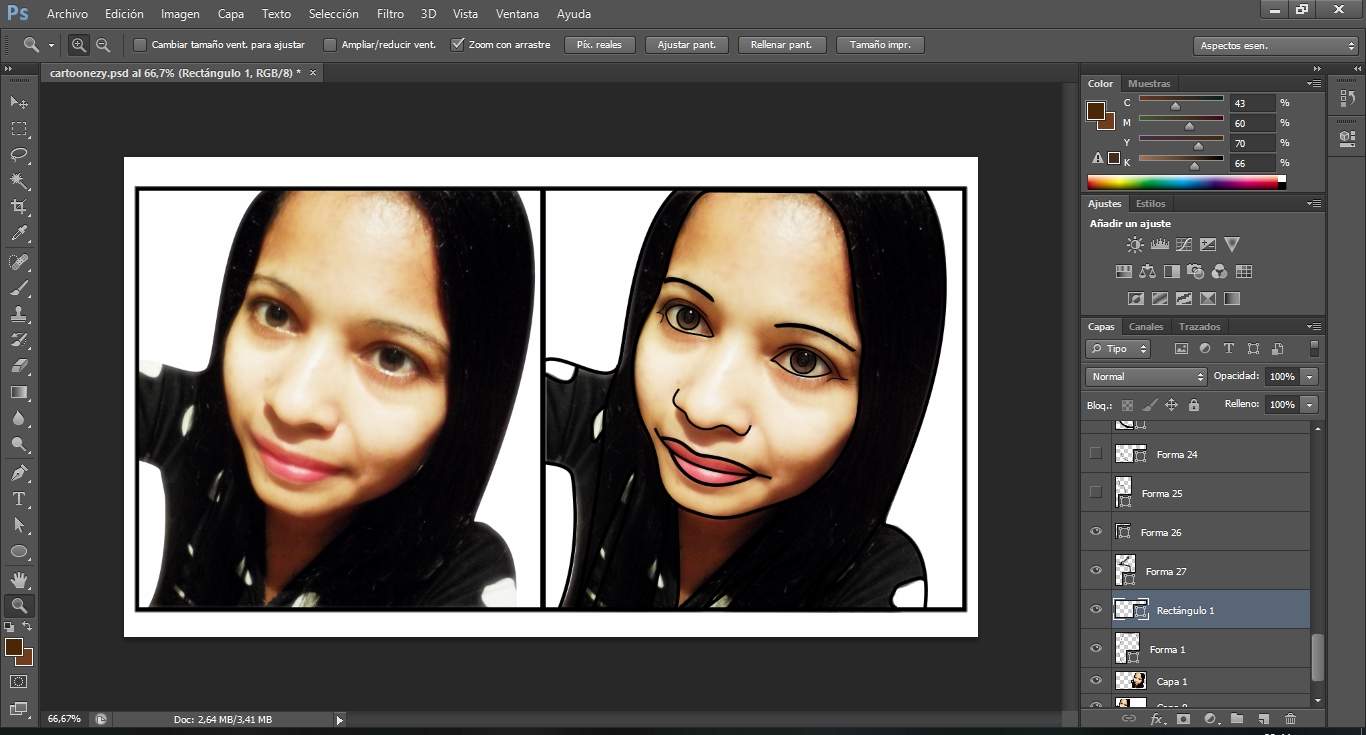1366x735 pixels.
Task: Enable Cambiar tamaño vent. para ajustar checkbox
Action: tap(140, 45)
